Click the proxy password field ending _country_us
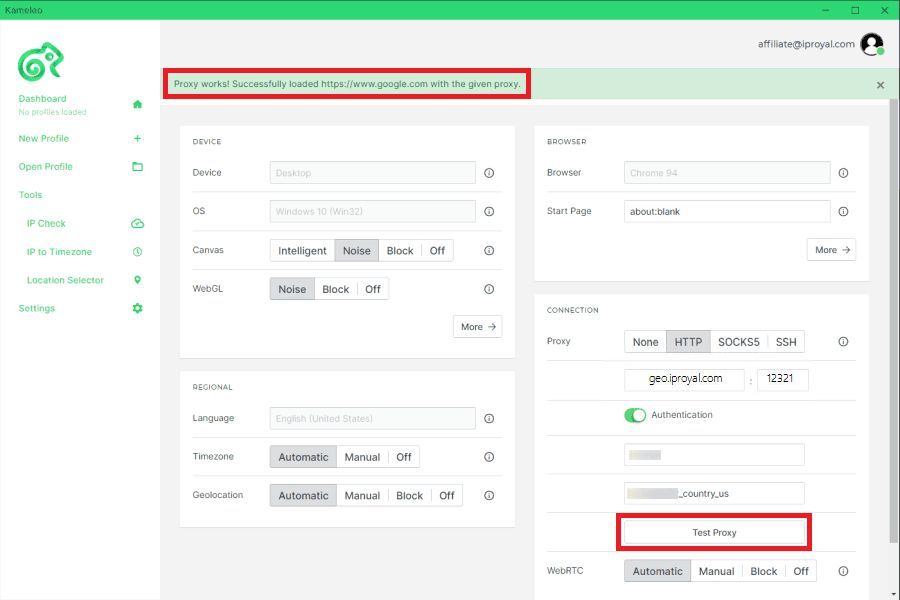 tap(714, 493)
